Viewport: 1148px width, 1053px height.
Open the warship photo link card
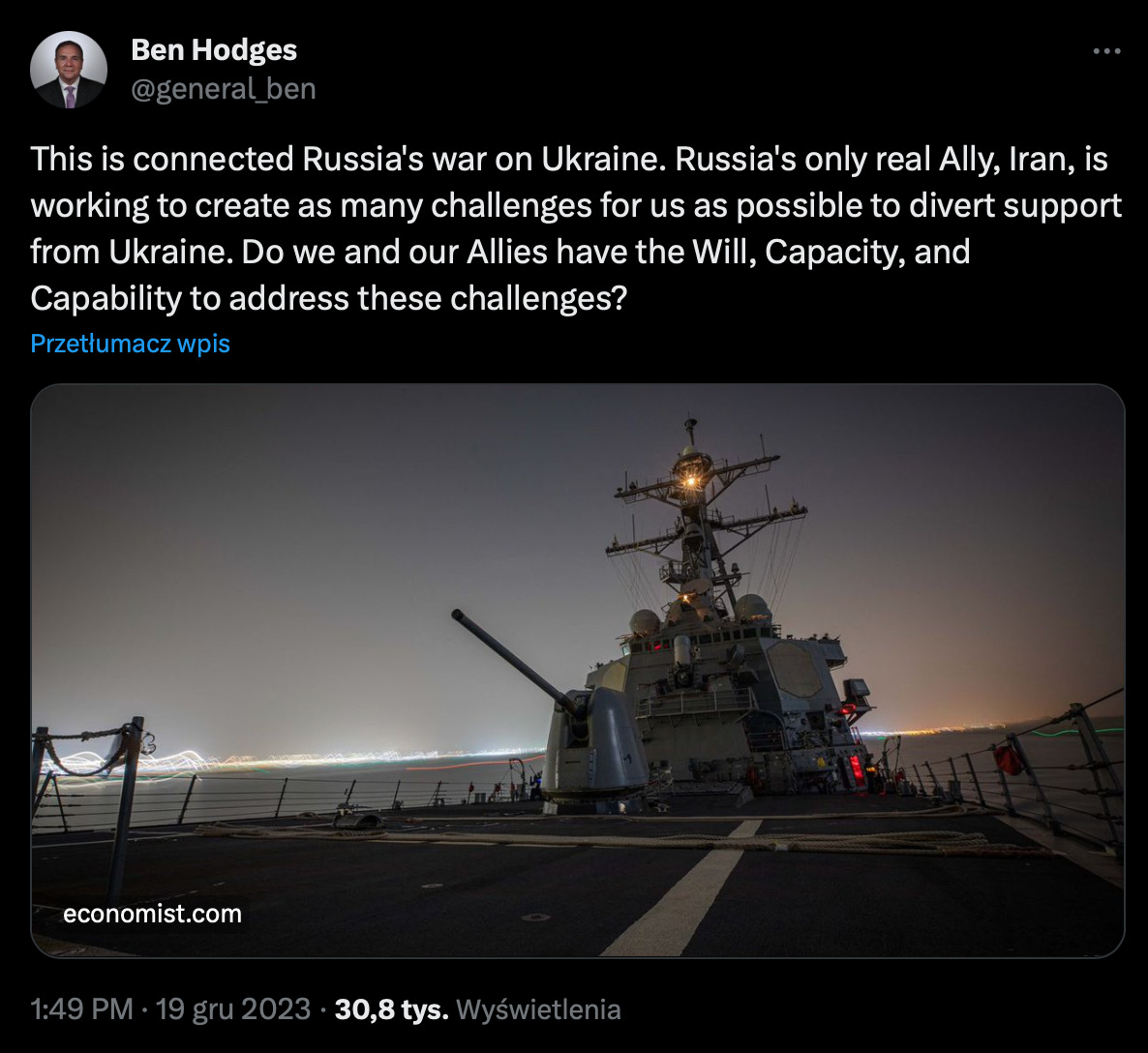point(577,670)
